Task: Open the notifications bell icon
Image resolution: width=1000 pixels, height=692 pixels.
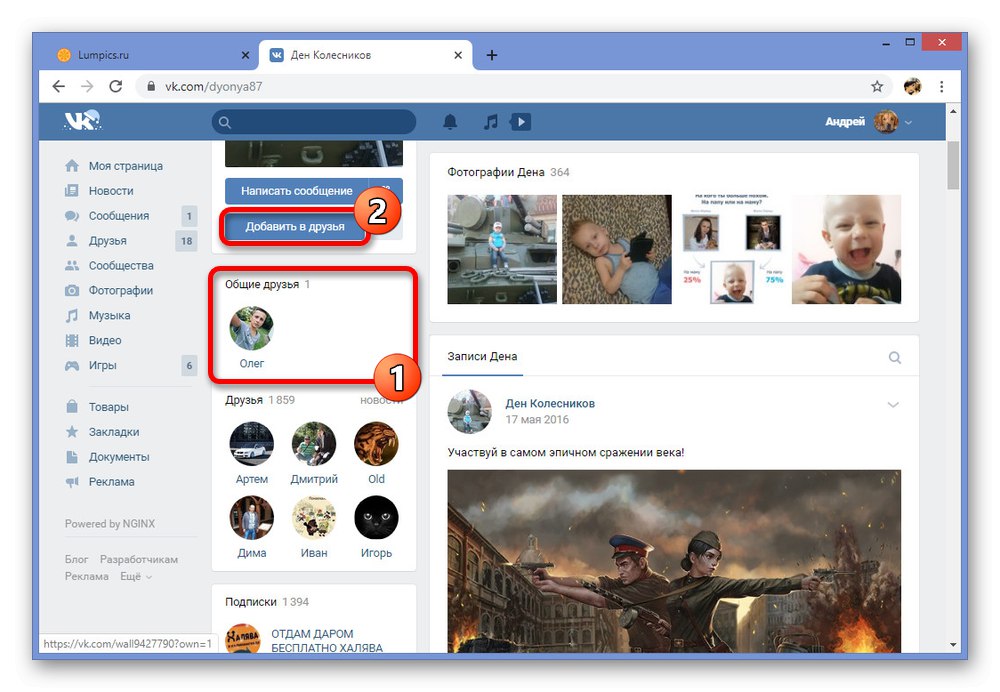Action: click(450, 122)
